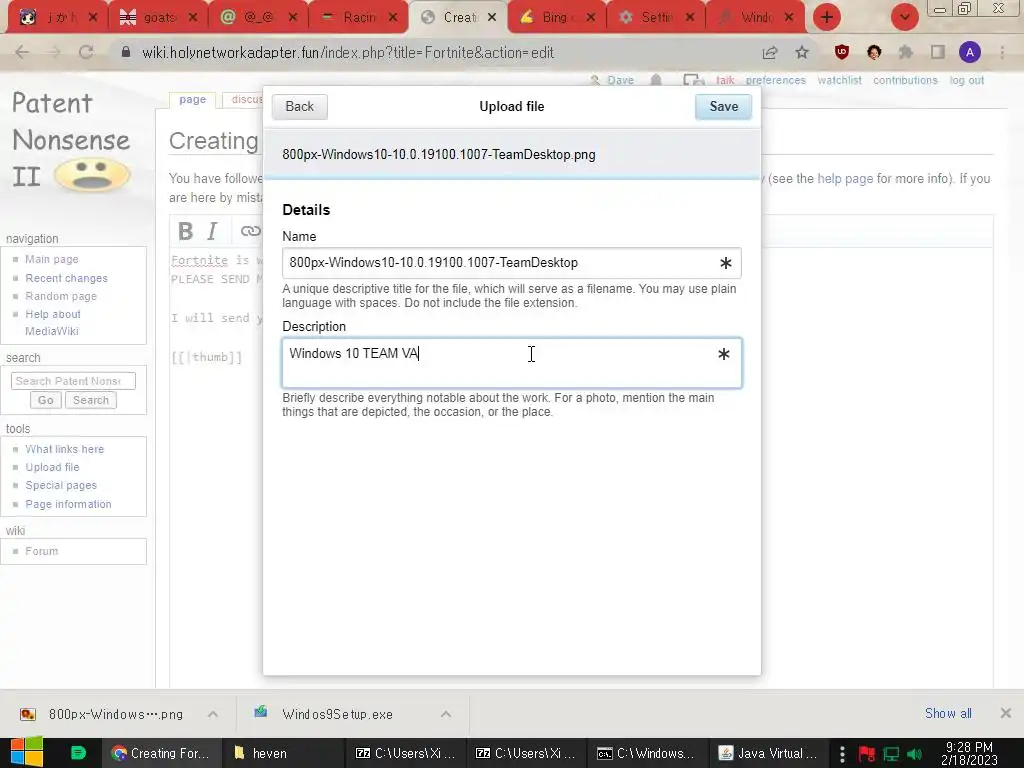Open volume control in system tray
This screenshot has width=1024, height=768.
tap(914, 754)
